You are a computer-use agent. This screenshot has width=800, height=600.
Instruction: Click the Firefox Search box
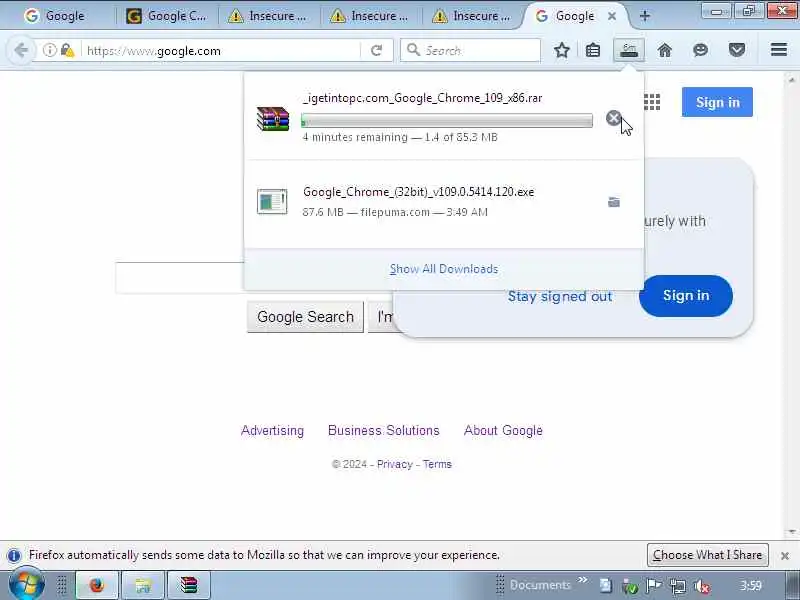point(470,51)
